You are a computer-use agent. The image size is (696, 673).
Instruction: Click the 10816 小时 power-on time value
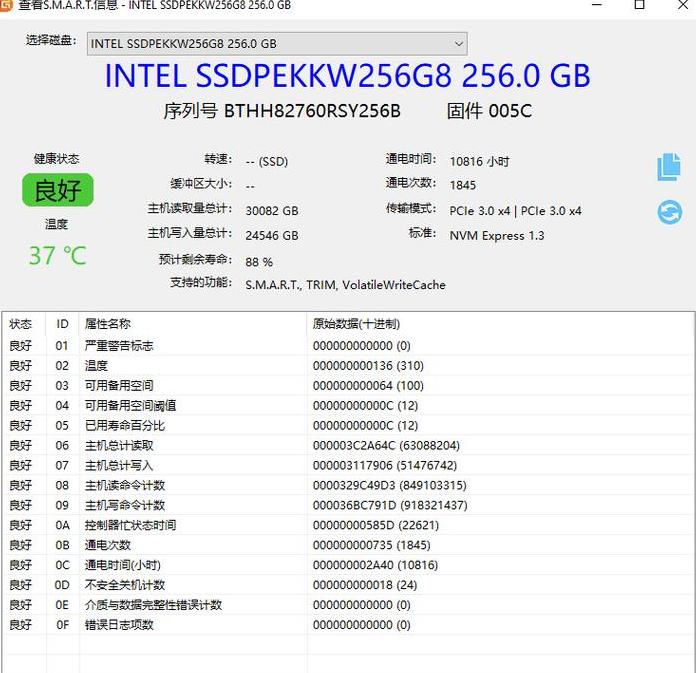[479, 161]
